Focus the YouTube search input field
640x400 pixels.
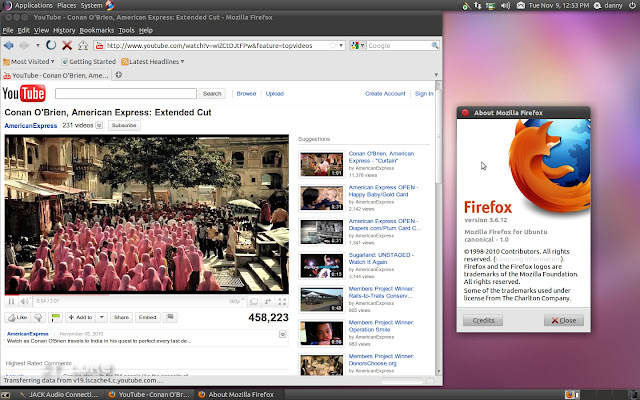pyautogui.click(x=126, y=93)
